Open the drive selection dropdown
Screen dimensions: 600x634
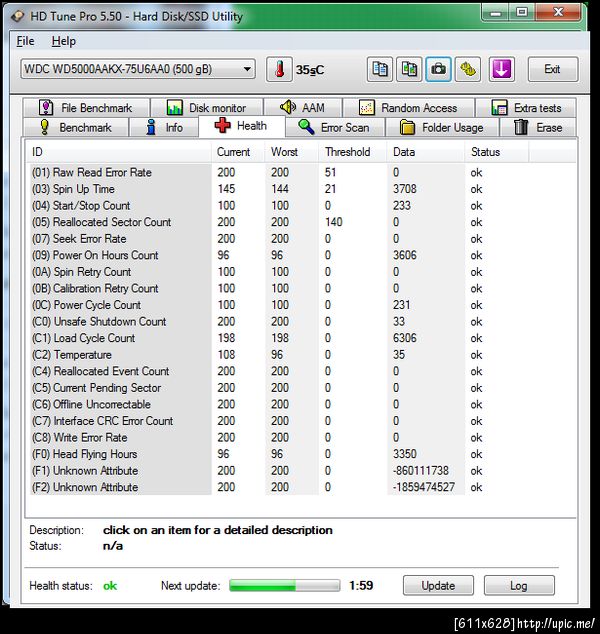tap(138, 69)
